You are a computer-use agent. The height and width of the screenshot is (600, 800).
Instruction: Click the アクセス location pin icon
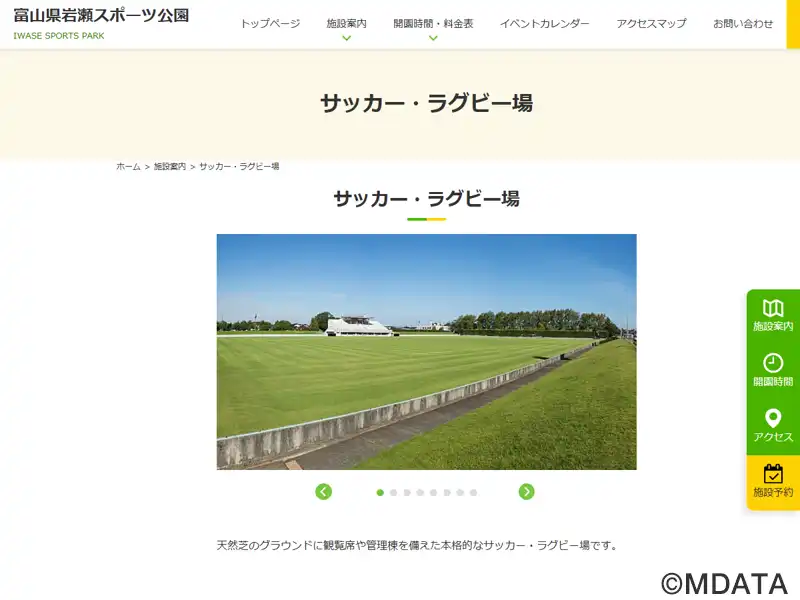773,418
